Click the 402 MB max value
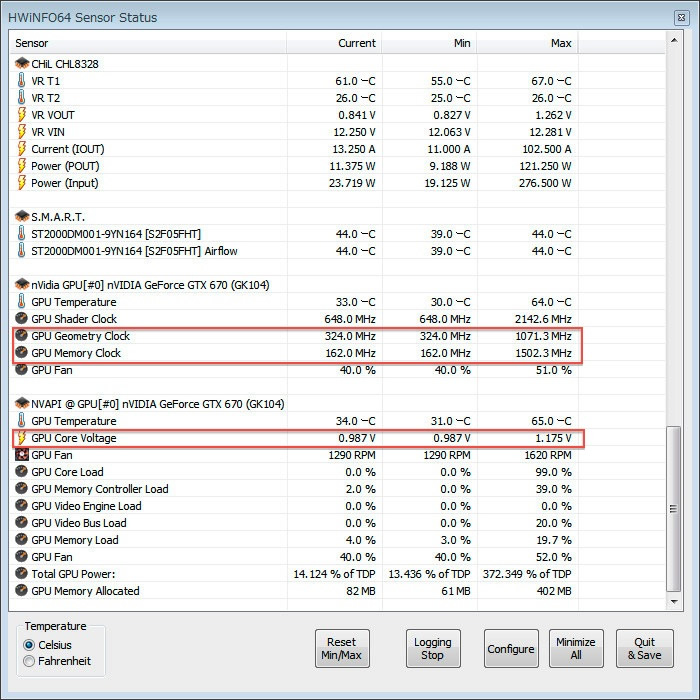 pos(554,591)
